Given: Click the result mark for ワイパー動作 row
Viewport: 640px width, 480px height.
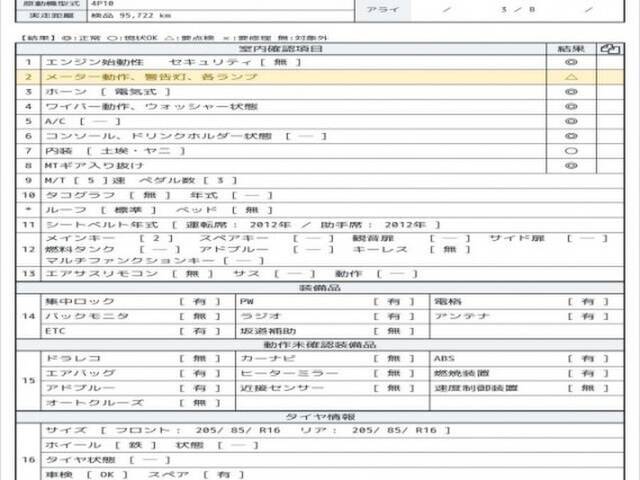Looking at the screenshot, I should [x=571, y=107].
